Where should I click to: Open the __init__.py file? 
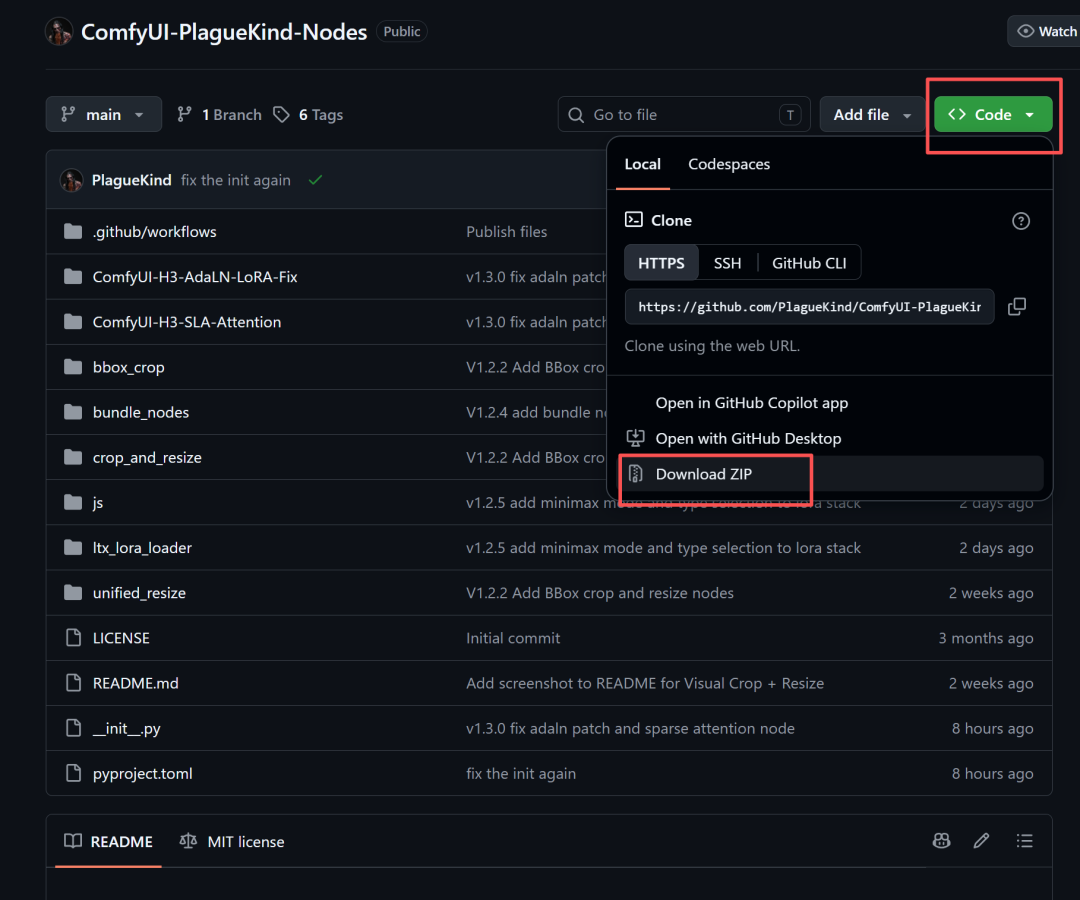[126, 729]
